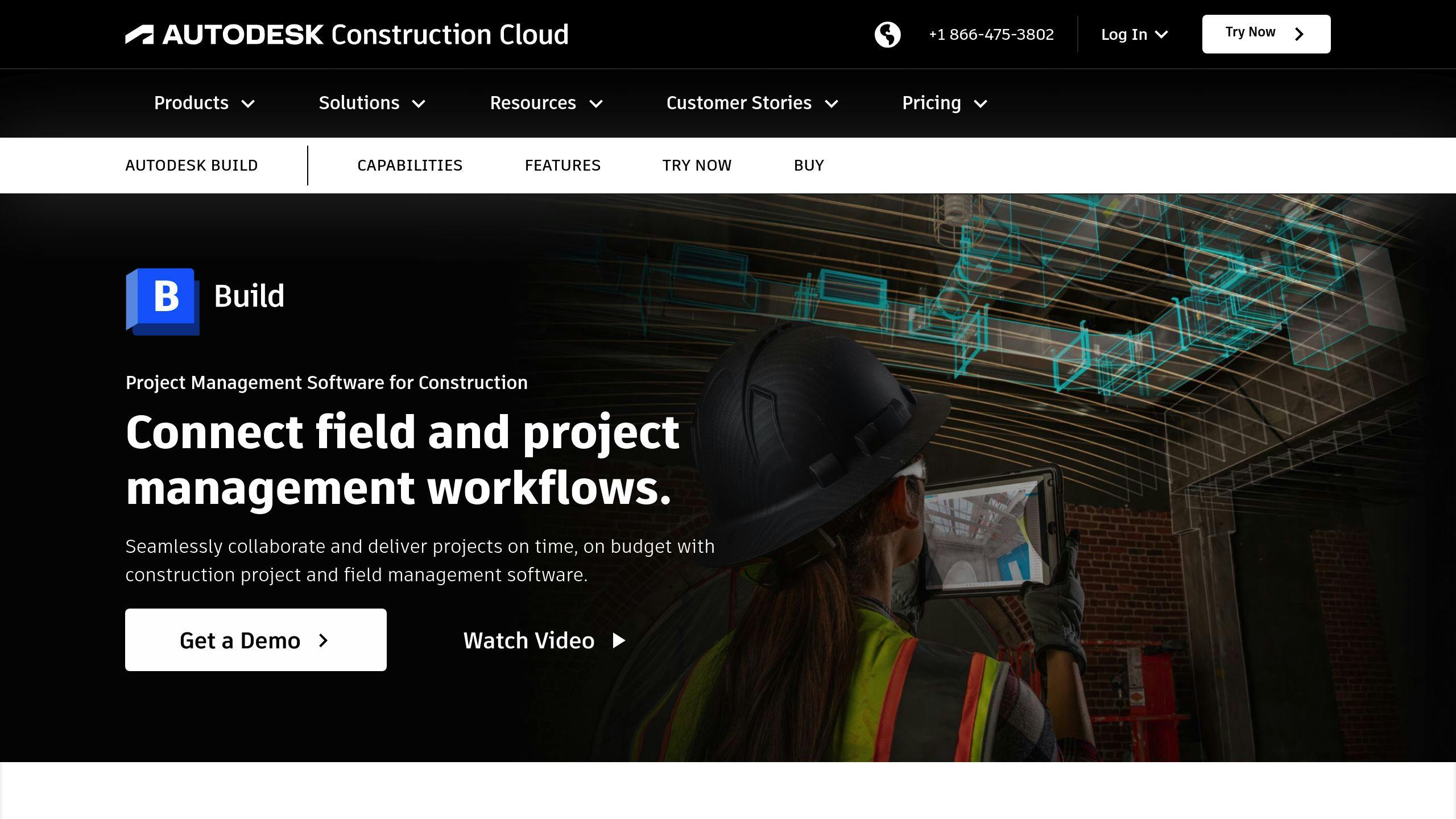1456x819 pixels.
Task: Click the globe/language selector icon
Action: [886, 33]
